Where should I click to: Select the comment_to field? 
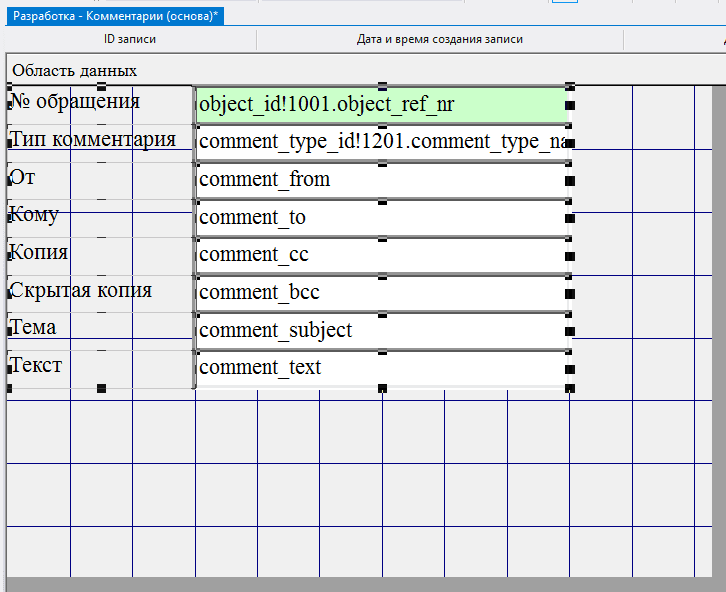coord(381,218)
